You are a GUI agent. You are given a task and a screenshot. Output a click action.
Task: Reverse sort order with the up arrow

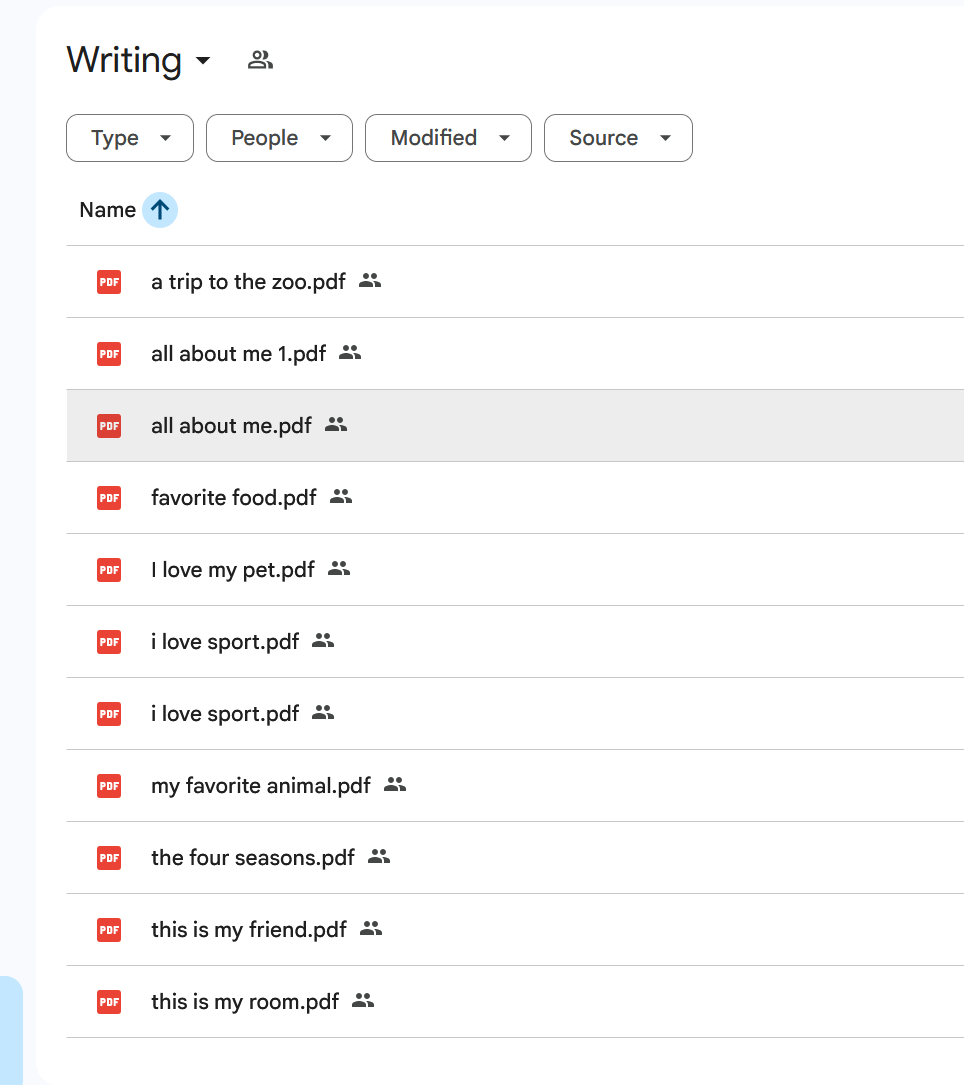[x=160, y=210]
